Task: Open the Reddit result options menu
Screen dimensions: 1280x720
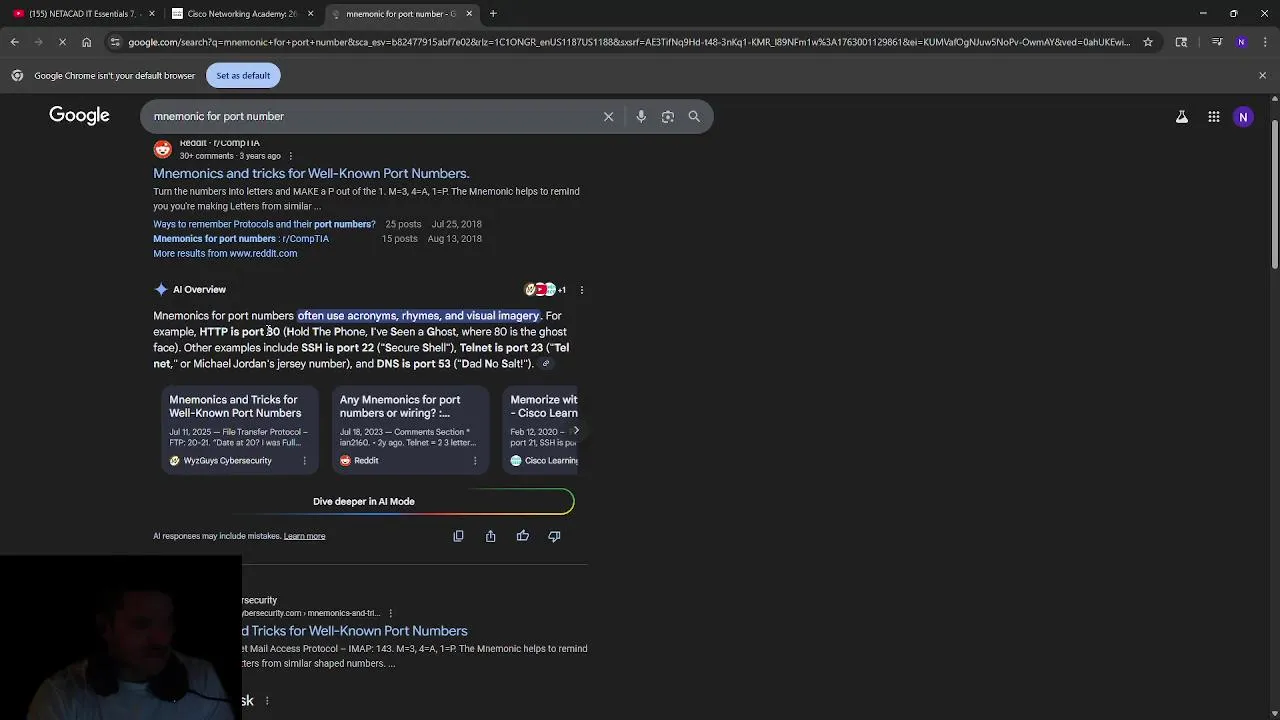Action: [290, 156]
